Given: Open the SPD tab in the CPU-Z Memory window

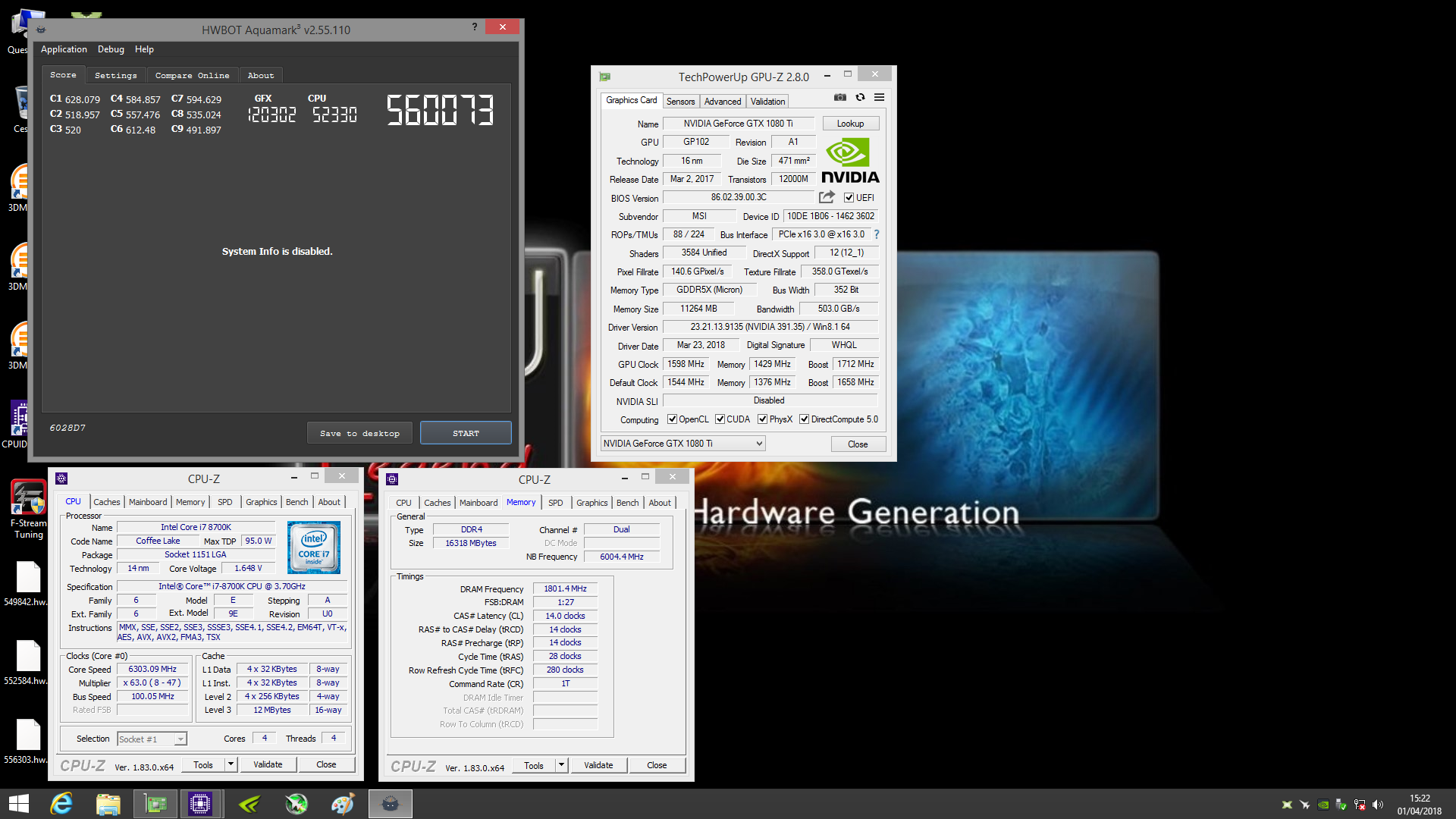Looking at the screenshot, I should [x=556, y=503].
